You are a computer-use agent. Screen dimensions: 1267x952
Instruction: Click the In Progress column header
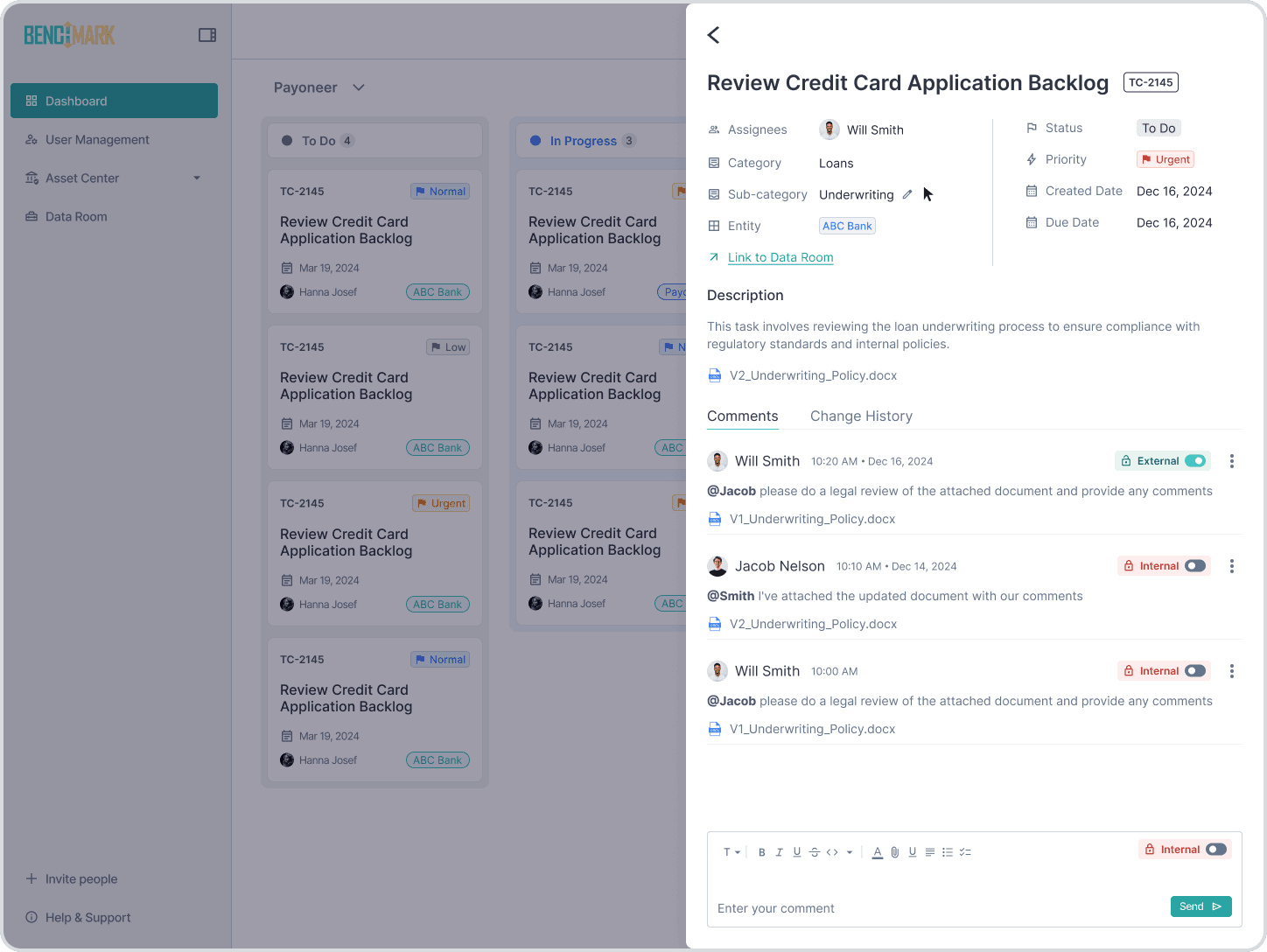[601, 141]
